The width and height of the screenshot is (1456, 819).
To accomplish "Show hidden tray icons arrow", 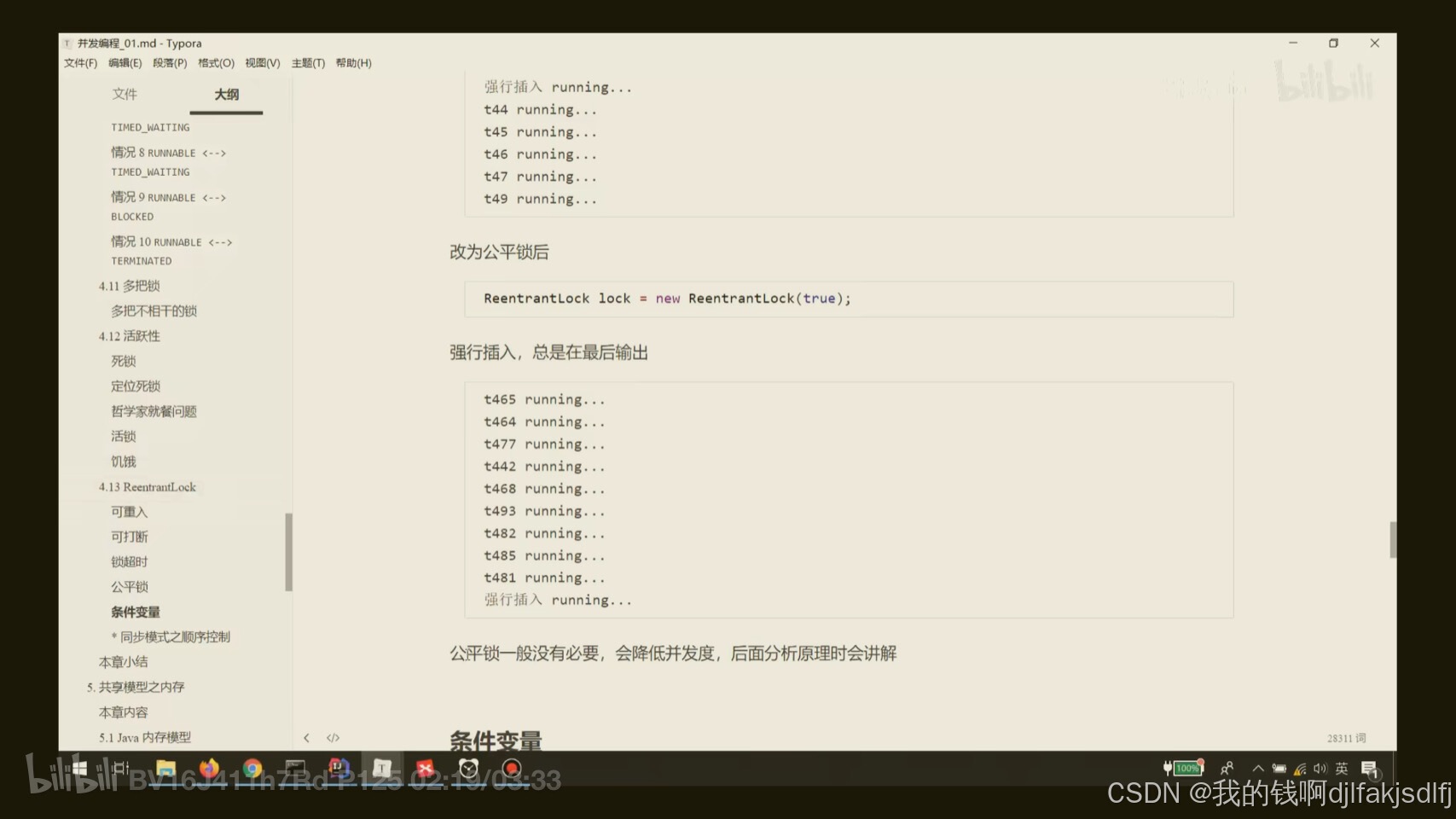I will pyautogui.click(x=1257, y=769).
